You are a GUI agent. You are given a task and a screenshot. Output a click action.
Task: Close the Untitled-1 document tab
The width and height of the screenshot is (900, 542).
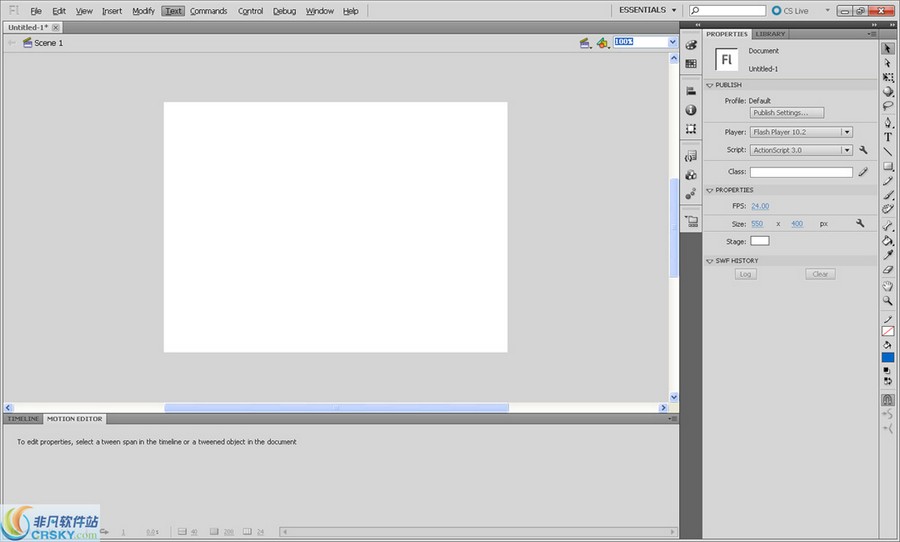point(56,28)
